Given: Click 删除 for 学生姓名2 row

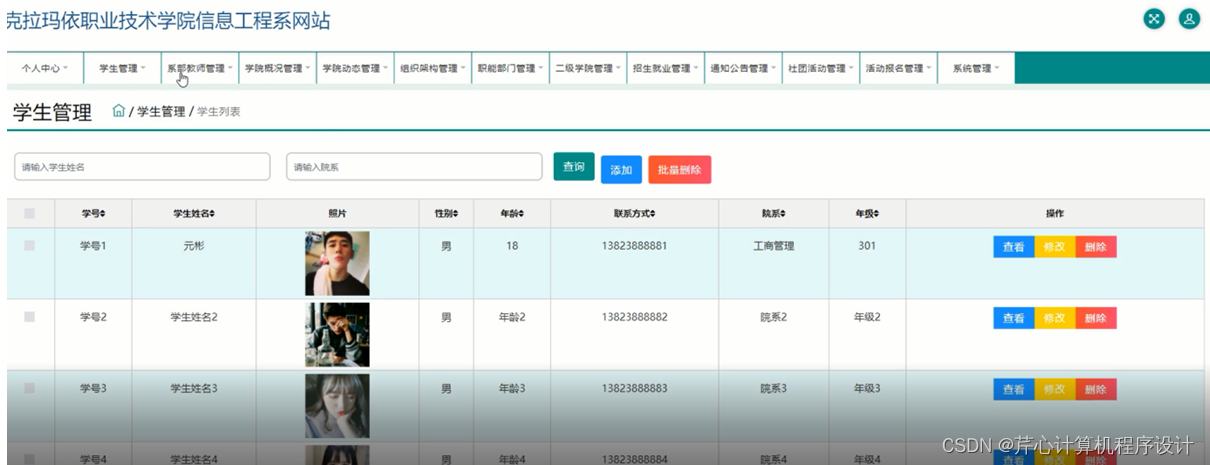Looking at the screenshot, I should click(1096, 318).
